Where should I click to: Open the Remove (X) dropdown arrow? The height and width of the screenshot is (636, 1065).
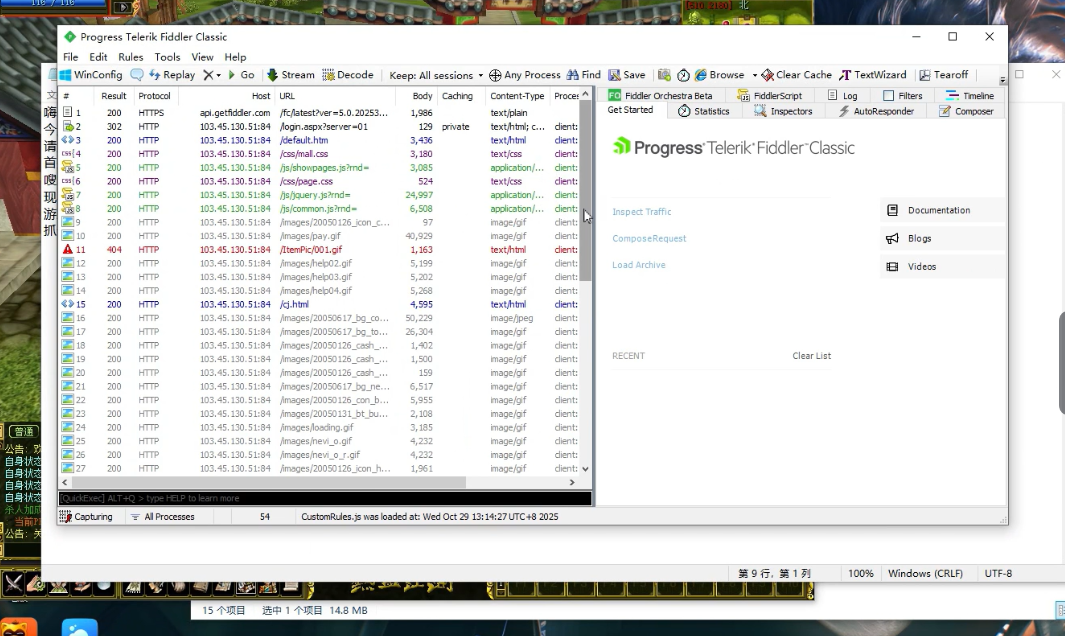coord(218,75)
